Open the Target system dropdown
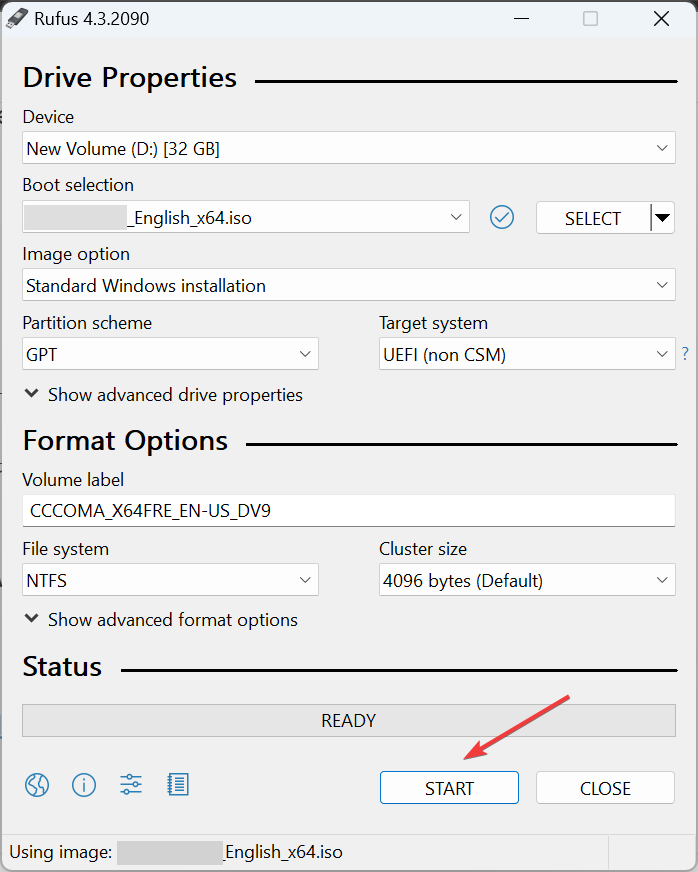The width and height of the screenshot is (698, 872). coord(527,354)
